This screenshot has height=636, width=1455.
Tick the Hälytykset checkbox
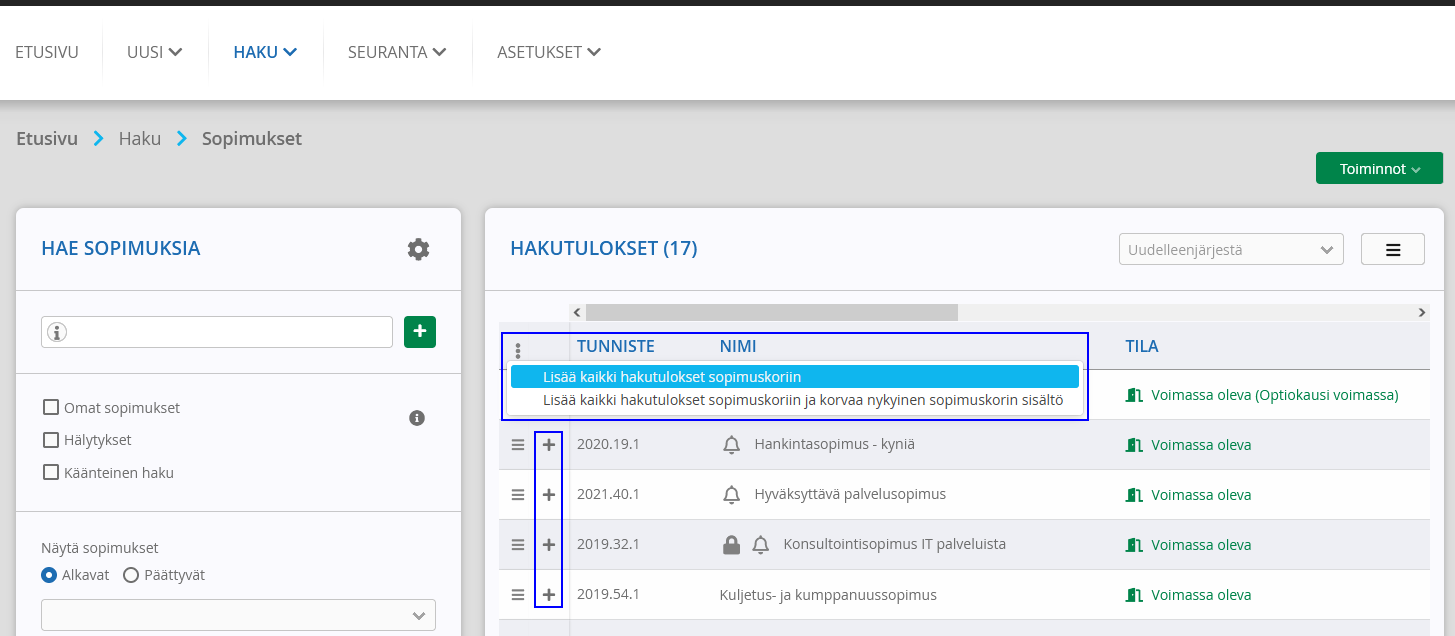pyautogui.click(x=50, y=440)
